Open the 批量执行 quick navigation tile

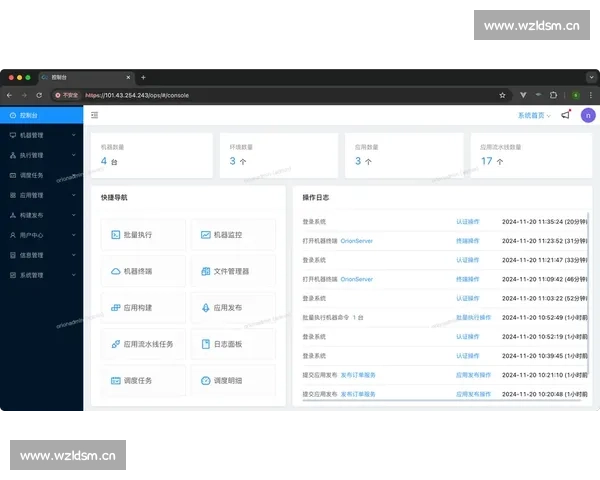[143, 234]
